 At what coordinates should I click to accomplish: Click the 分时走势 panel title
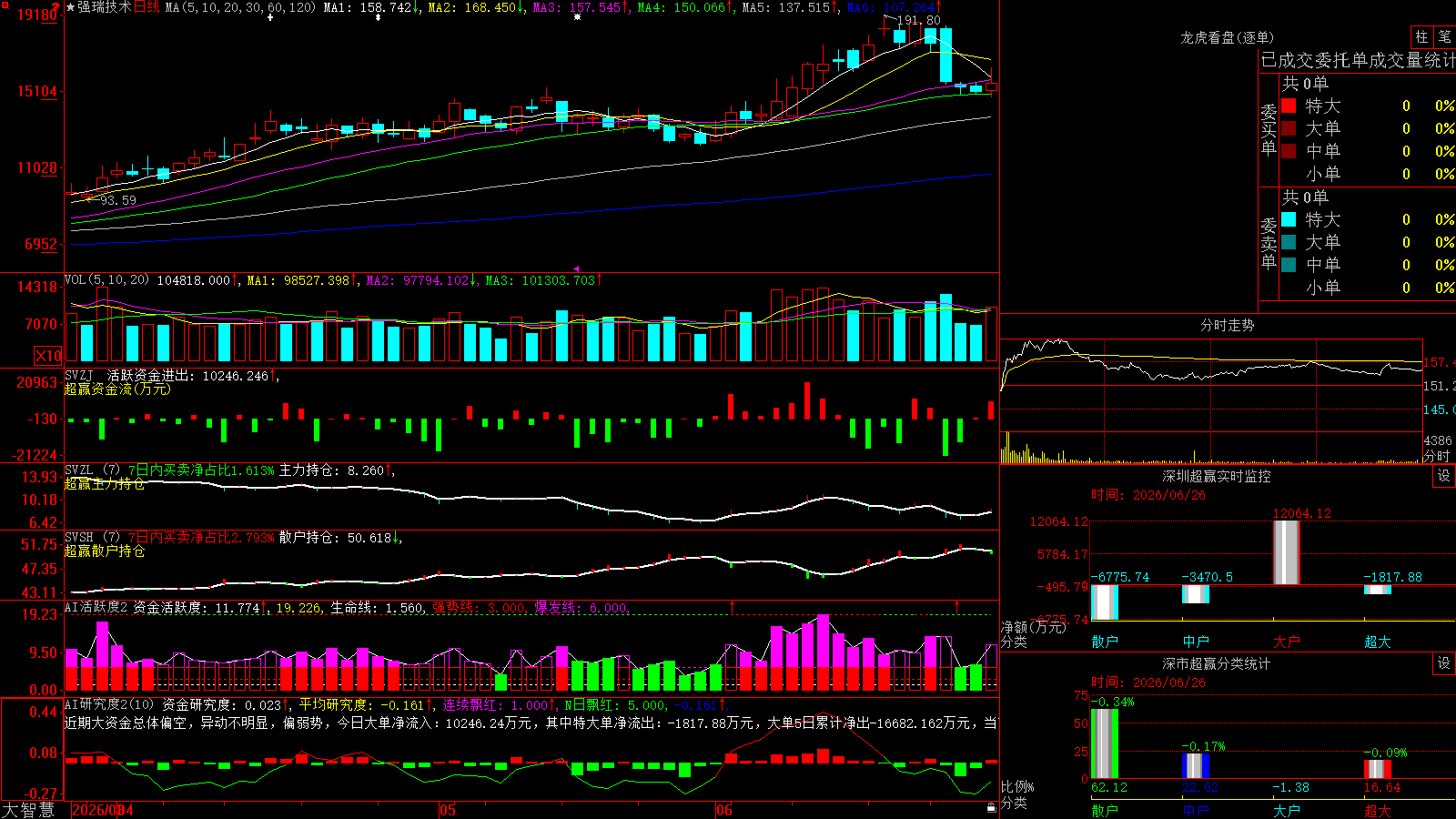coord(1227,325)
